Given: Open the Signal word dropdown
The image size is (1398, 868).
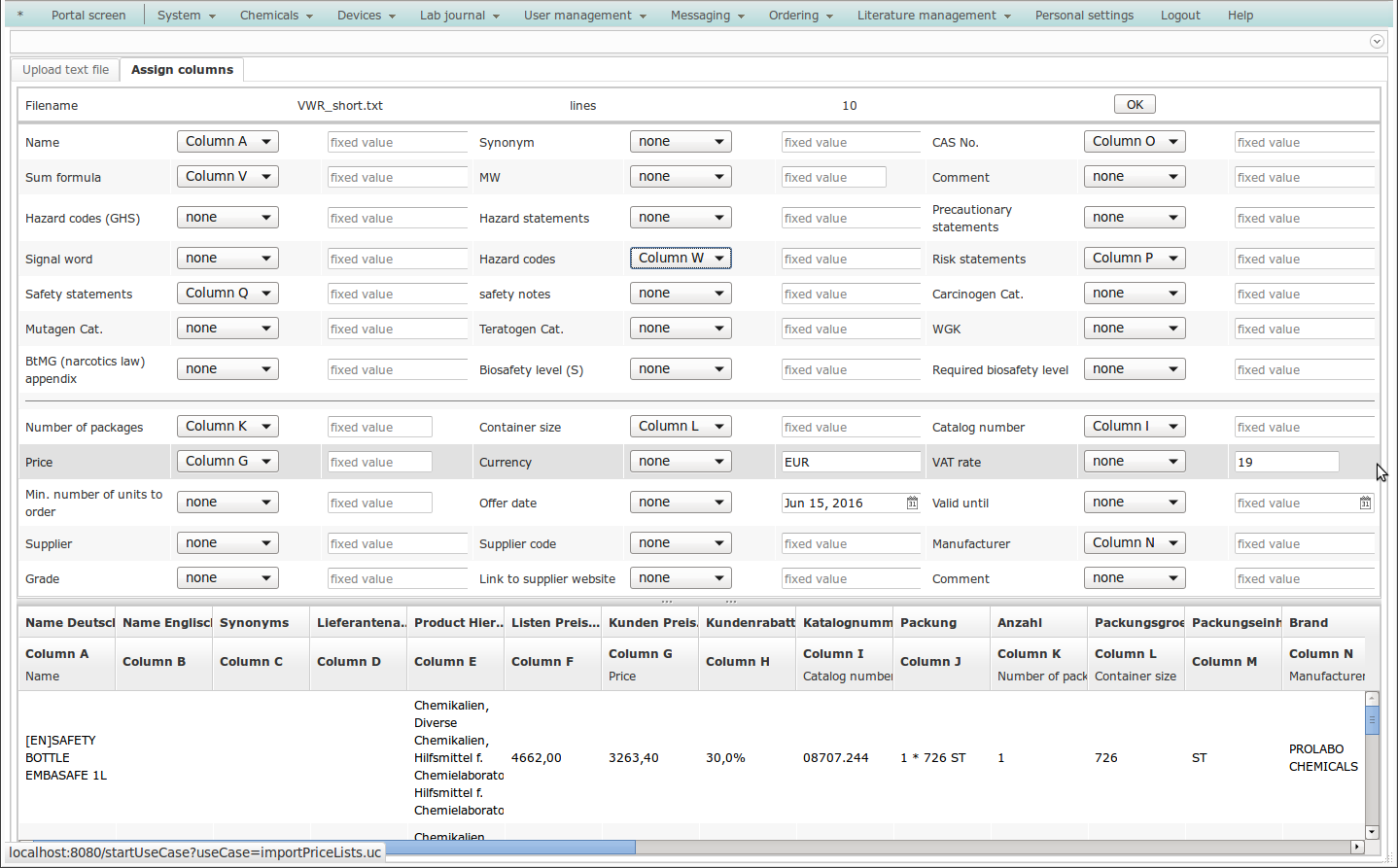Looking at the screenshot, I should coord(227,258).
